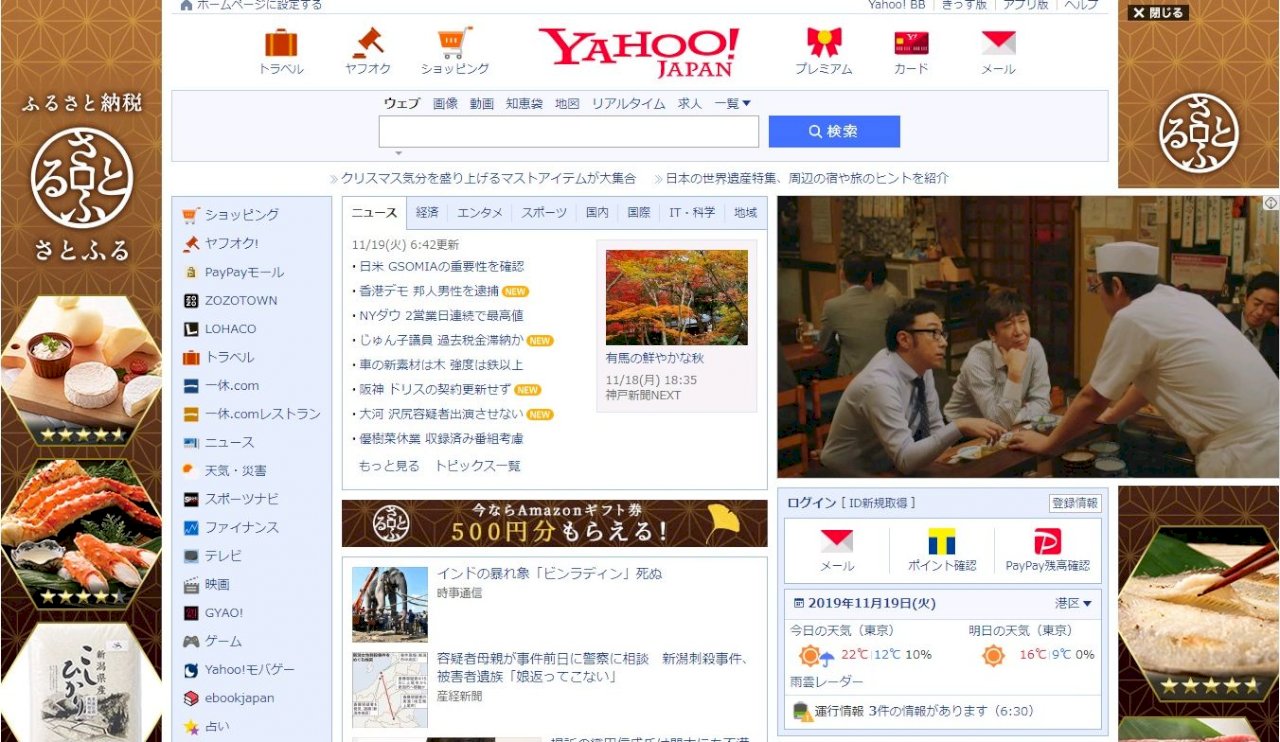Image resolution: width=1280 pixels, height=742 pixels.
Task: Open the elephant news thumbnail
Action: coord(389,604)
